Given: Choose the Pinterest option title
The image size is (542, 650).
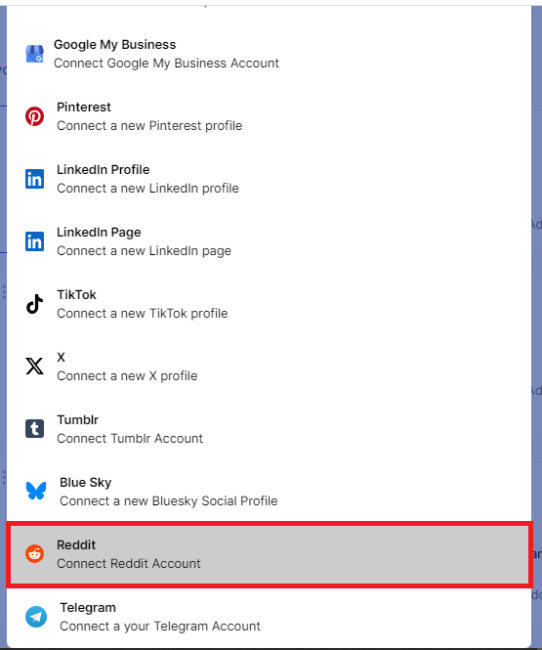Looking at the screenshot, I should click(x=84, y=107).
